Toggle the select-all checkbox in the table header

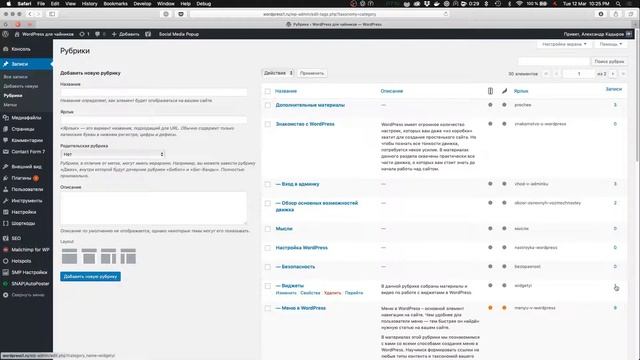point(268,91)
